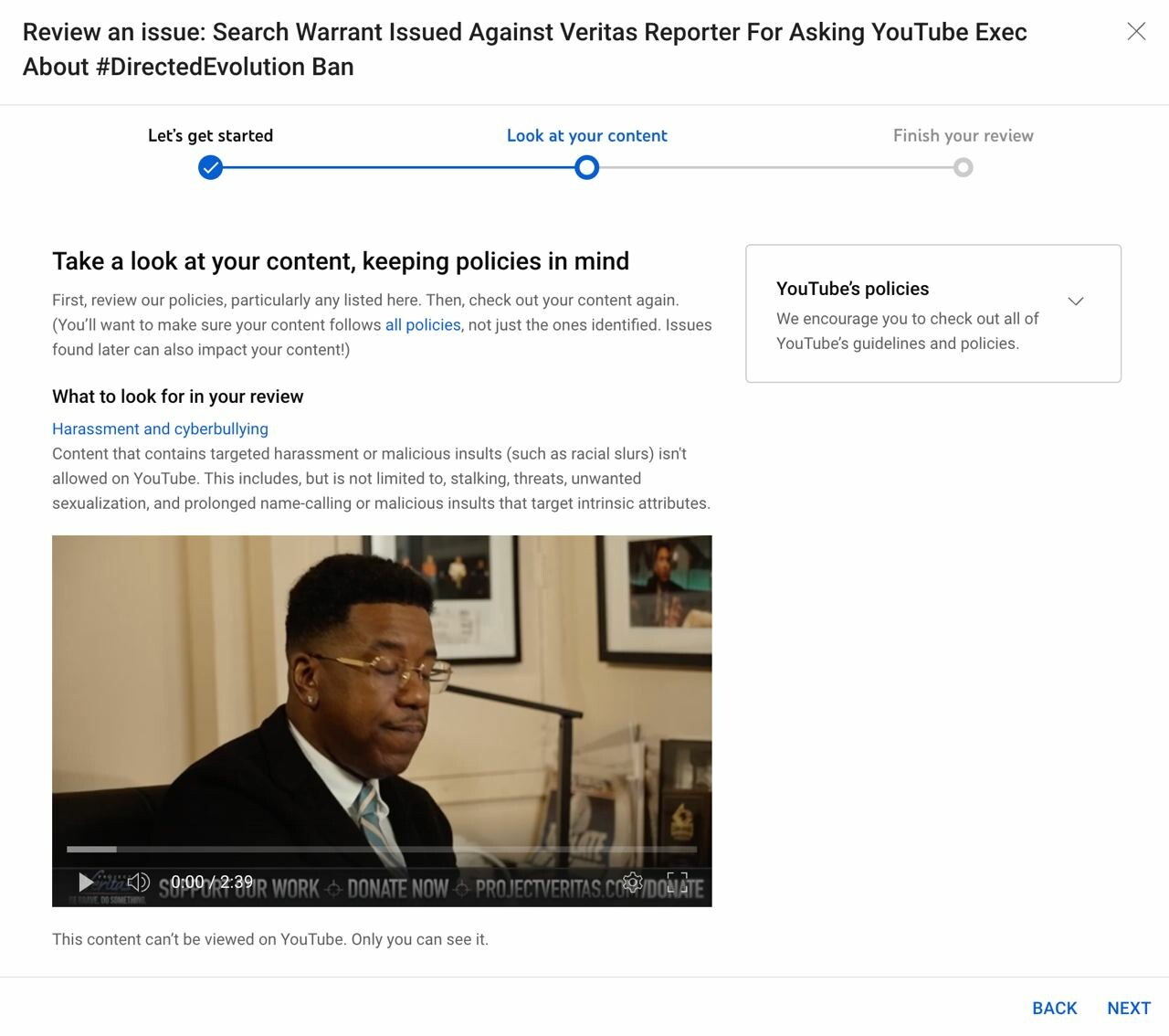The image size is (1169, 1036).
Task: Open the 'all policies' link
Action: coord(423,325)
